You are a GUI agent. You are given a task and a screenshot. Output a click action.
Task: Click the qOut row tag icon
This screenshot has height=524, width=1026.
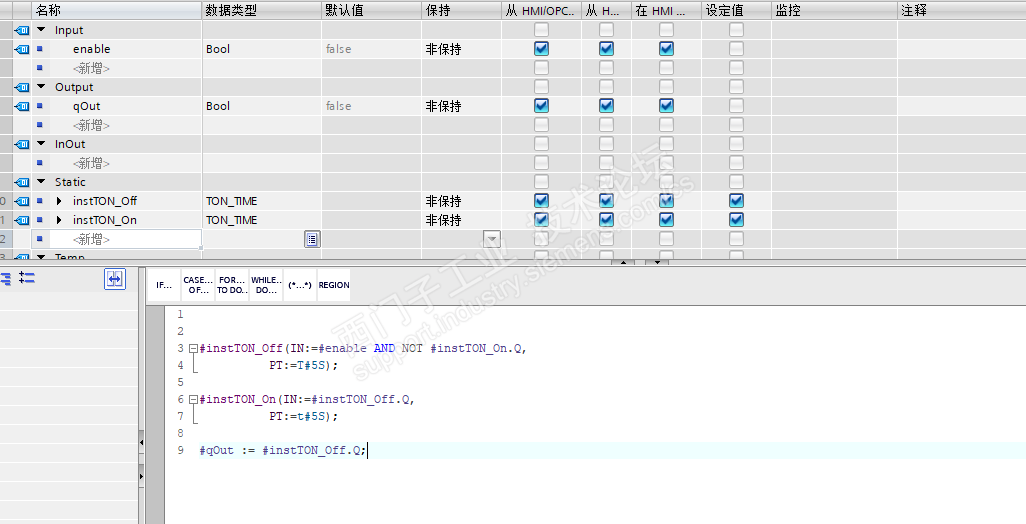pyautogui.click(x=22, y=107)
